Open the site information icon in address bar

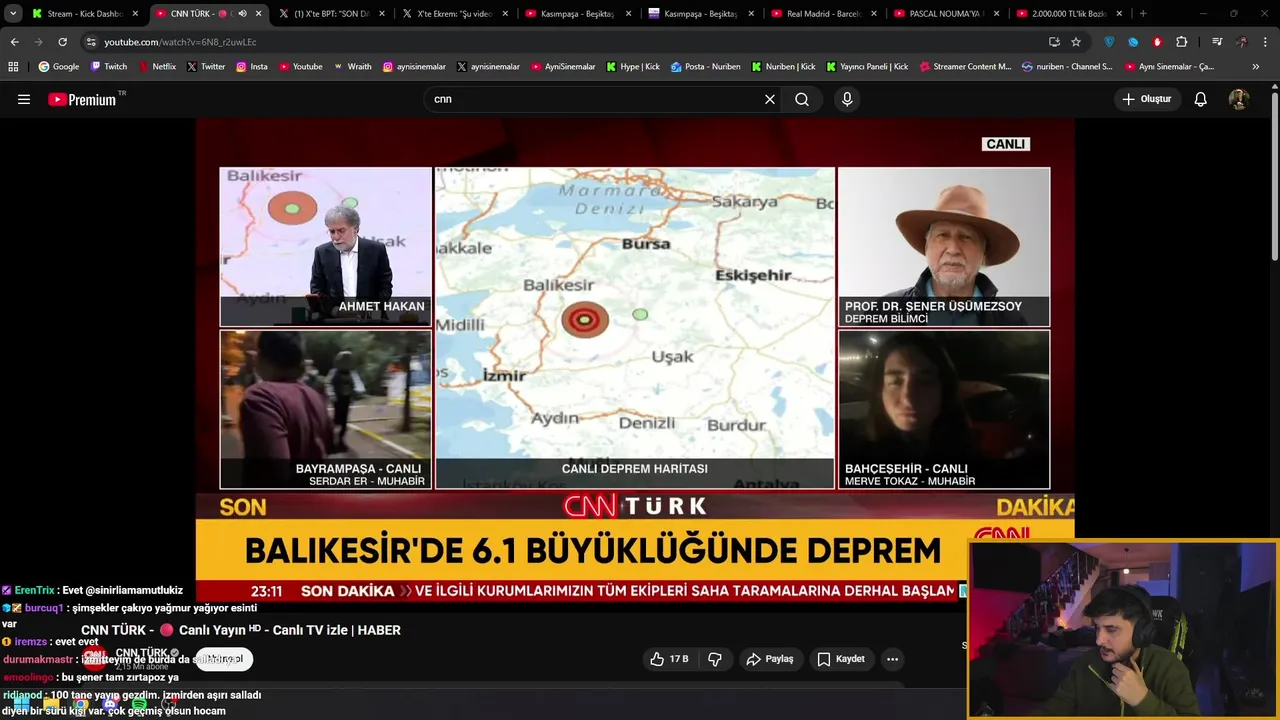click(91, 42)
